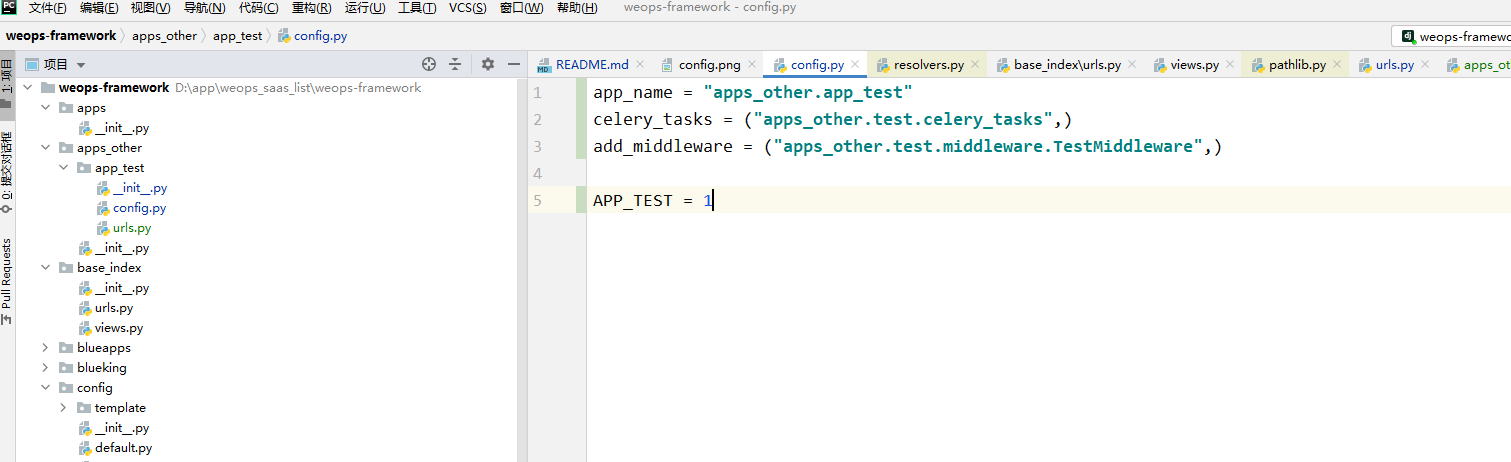This screenshot has width=1511, height=462.
Task: Collapse the apps_other folder
Action: [46, 148]
